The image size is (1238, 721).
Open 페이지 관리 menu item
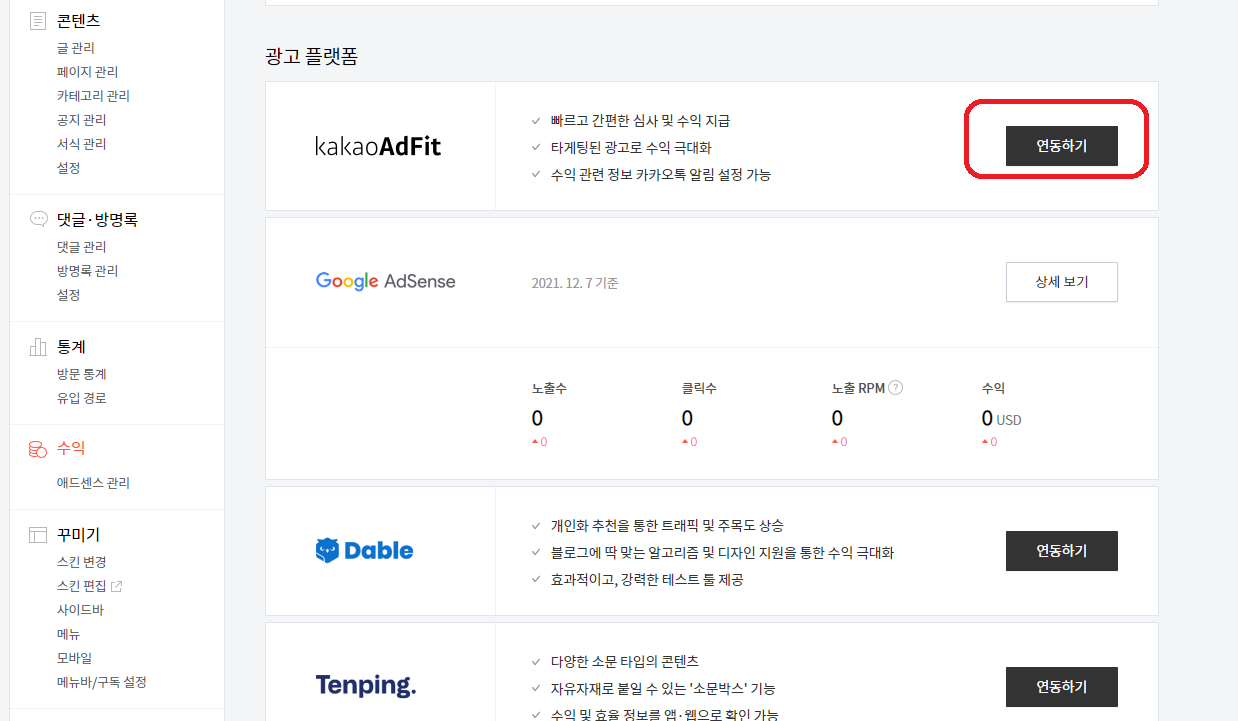click(87, 72)
